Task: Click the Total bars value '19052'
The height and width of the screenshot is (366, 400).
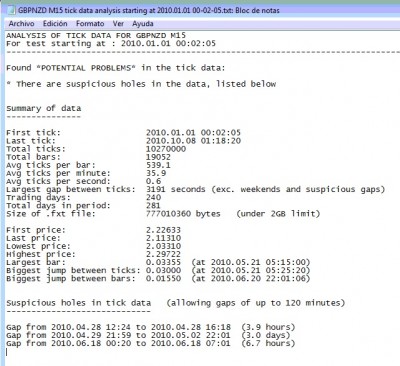Action: click(x=158, y=157)
